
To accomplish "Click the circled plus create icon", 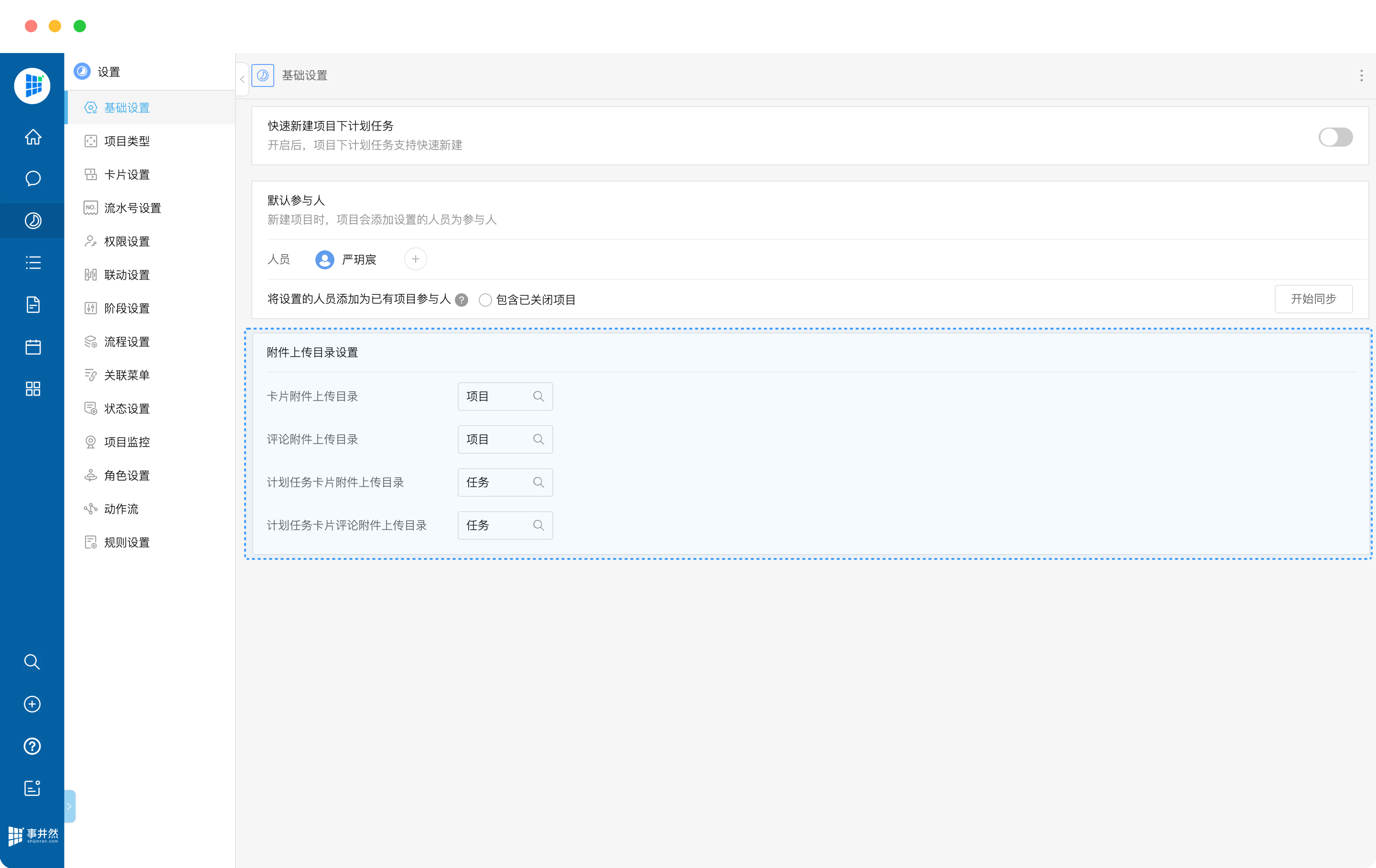I will [x=32, y=704].
